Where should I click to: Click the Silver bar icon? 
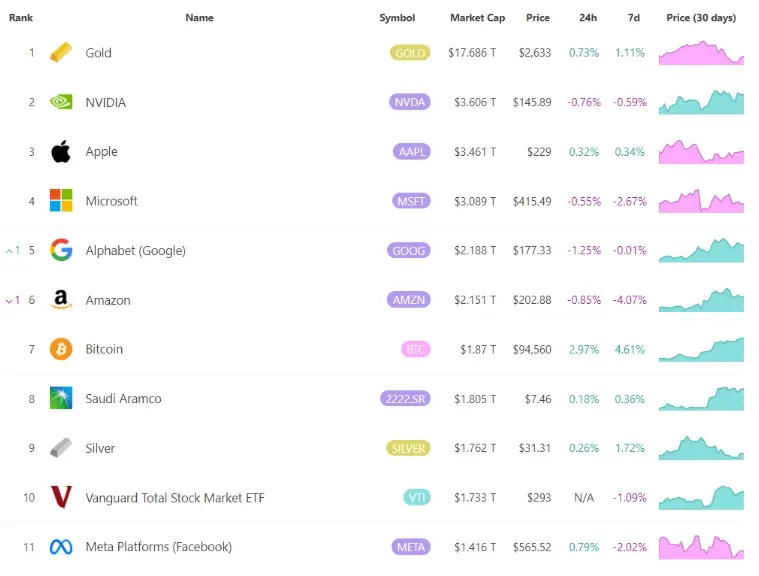pos(61,448)
